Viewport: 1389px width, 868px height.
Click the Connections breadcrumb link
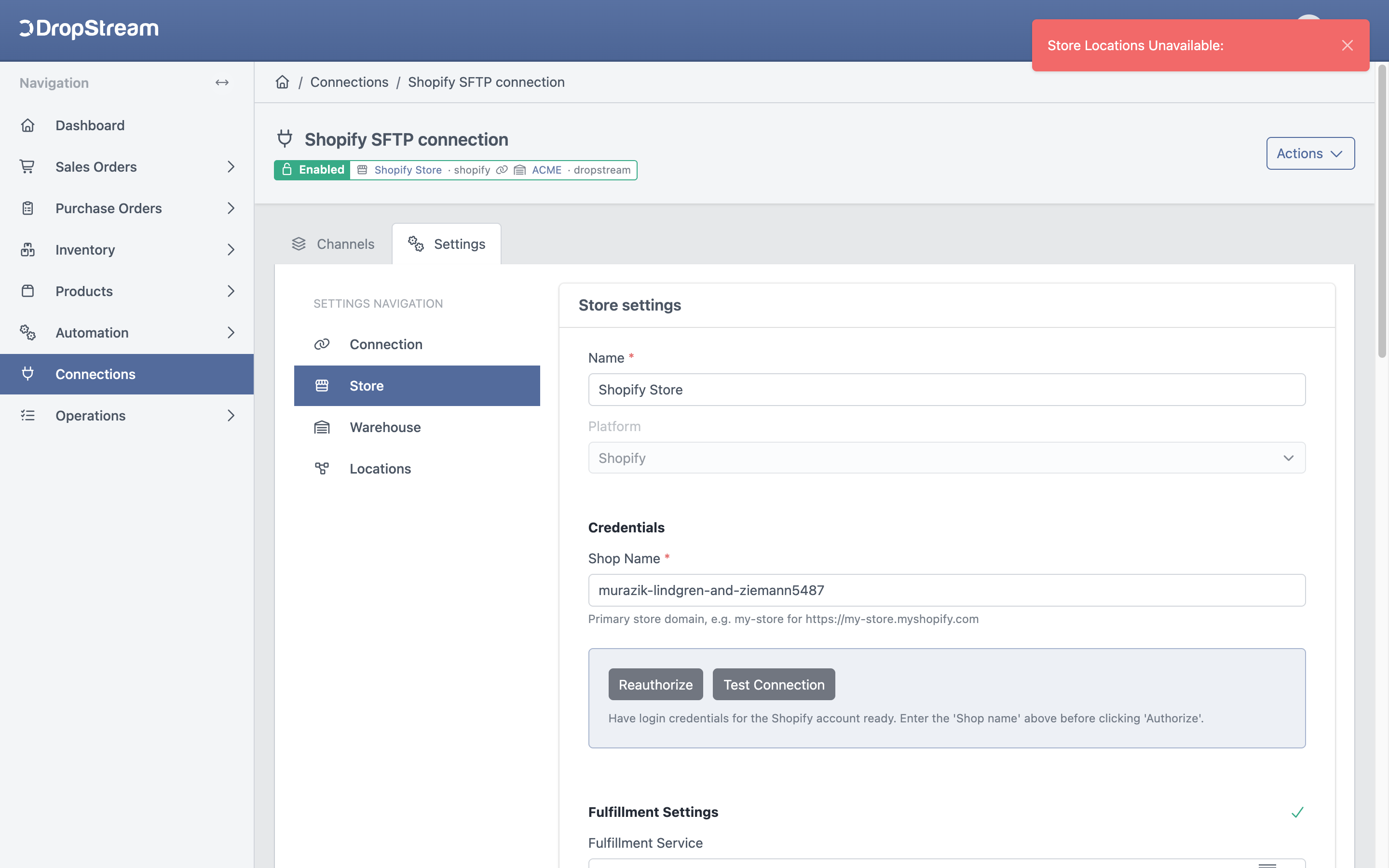click(349, 82)
